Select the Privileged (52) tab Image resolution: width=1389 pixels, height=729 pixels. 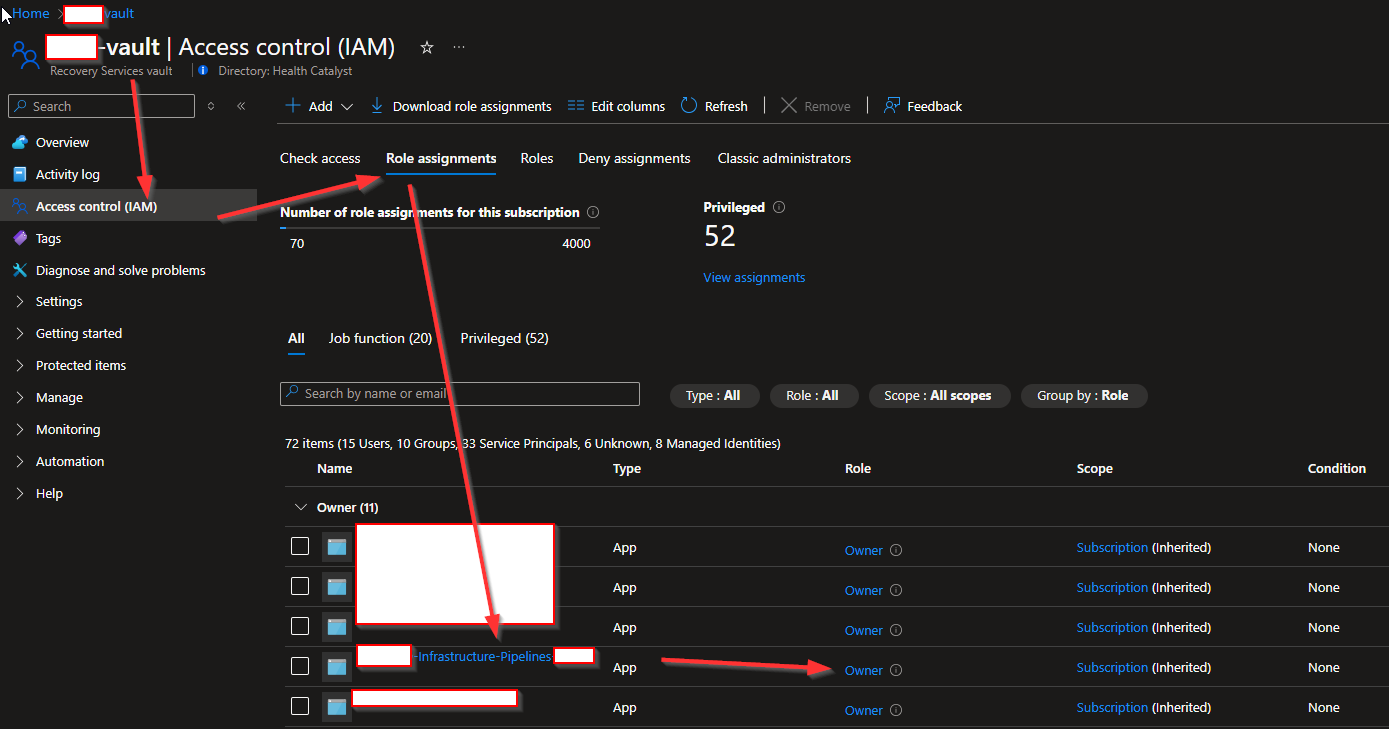pyautogui.click(x=504, y=338)
